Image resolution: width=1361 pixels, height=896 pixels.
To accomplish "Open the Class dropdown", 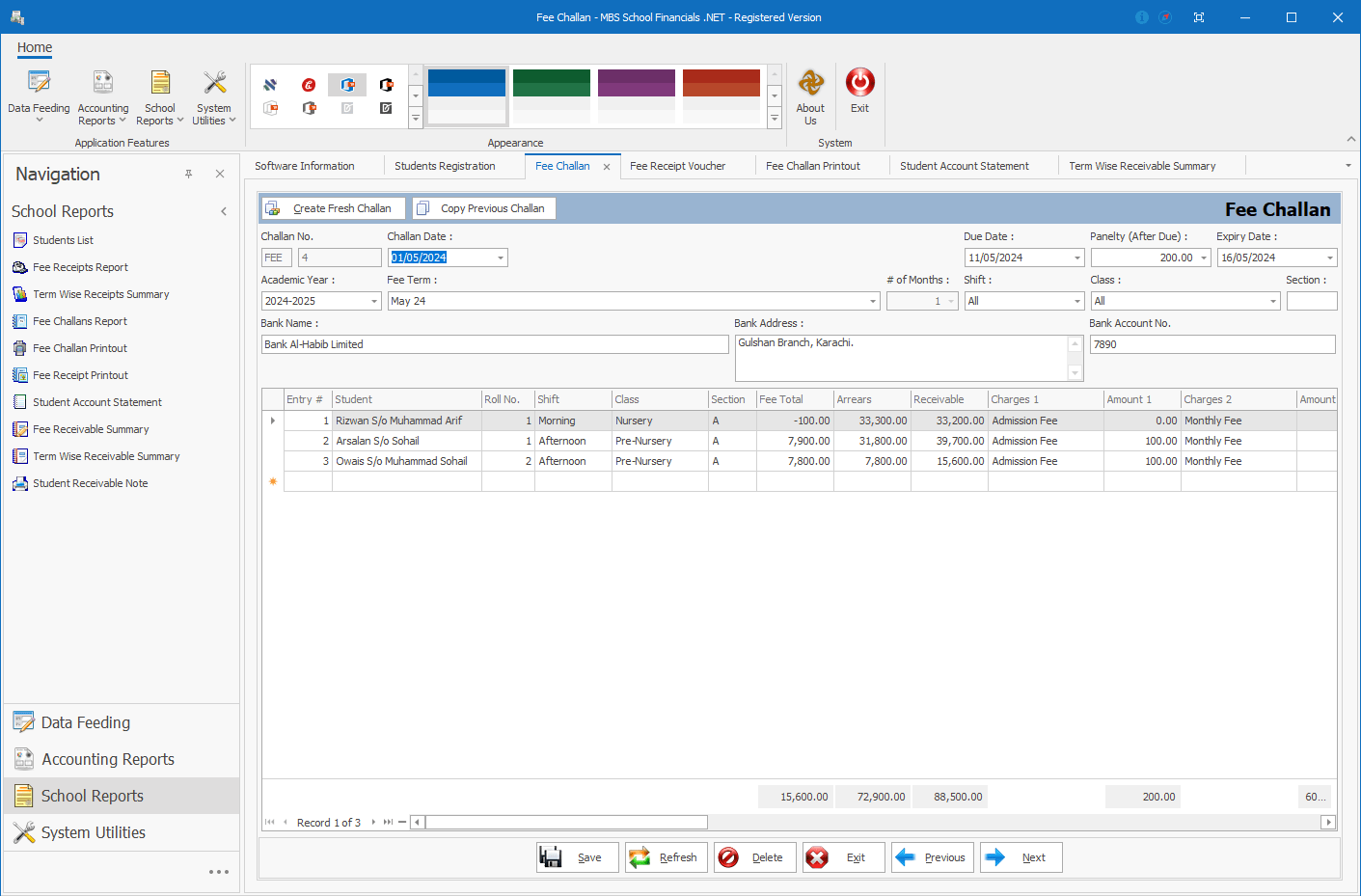I will pos(1273,301).
